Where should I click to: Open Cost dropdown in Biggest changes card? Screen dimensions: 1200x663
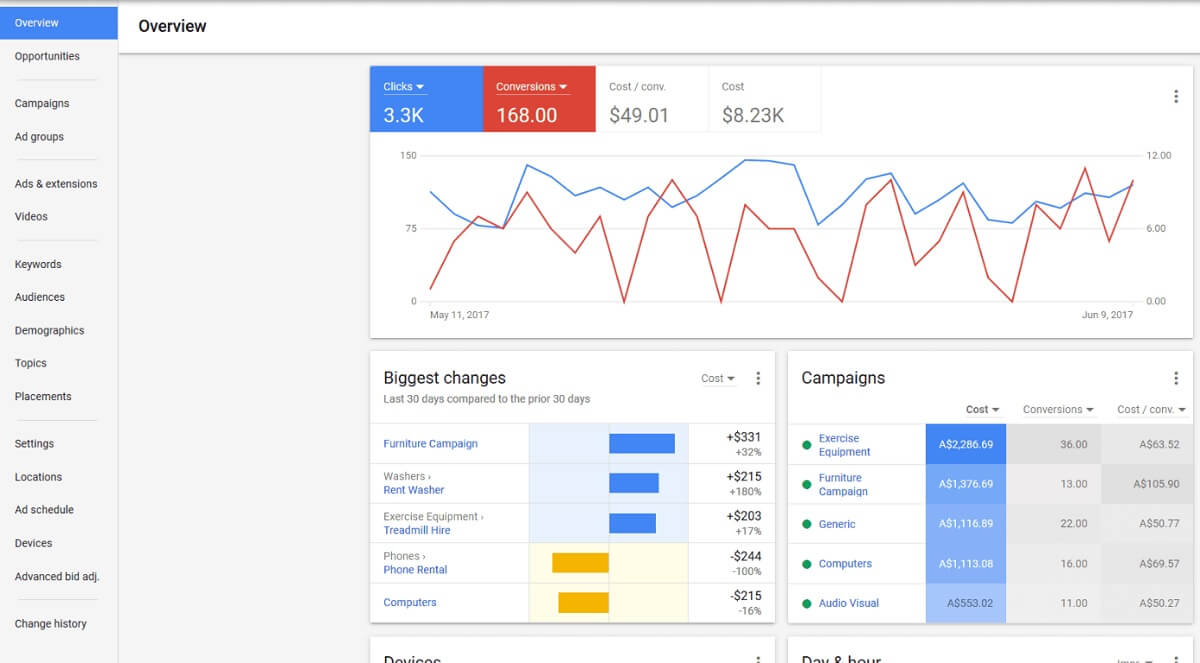(718, 379)
